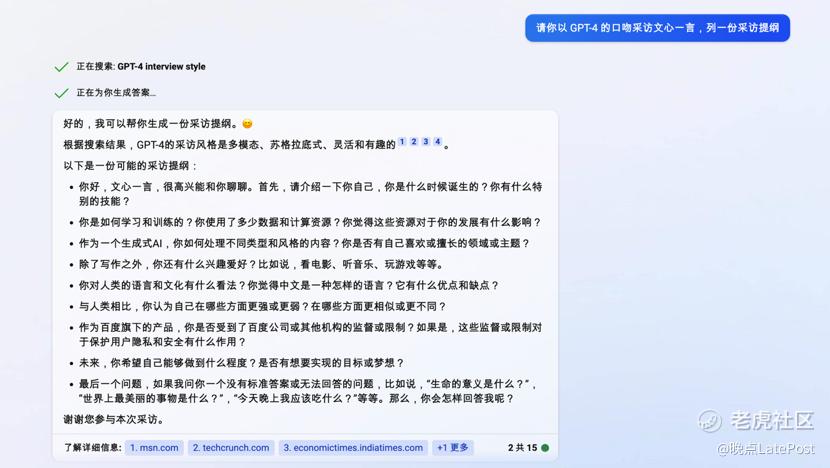Click the bullet starting 你好，文心一言

[x=310, y=194]
